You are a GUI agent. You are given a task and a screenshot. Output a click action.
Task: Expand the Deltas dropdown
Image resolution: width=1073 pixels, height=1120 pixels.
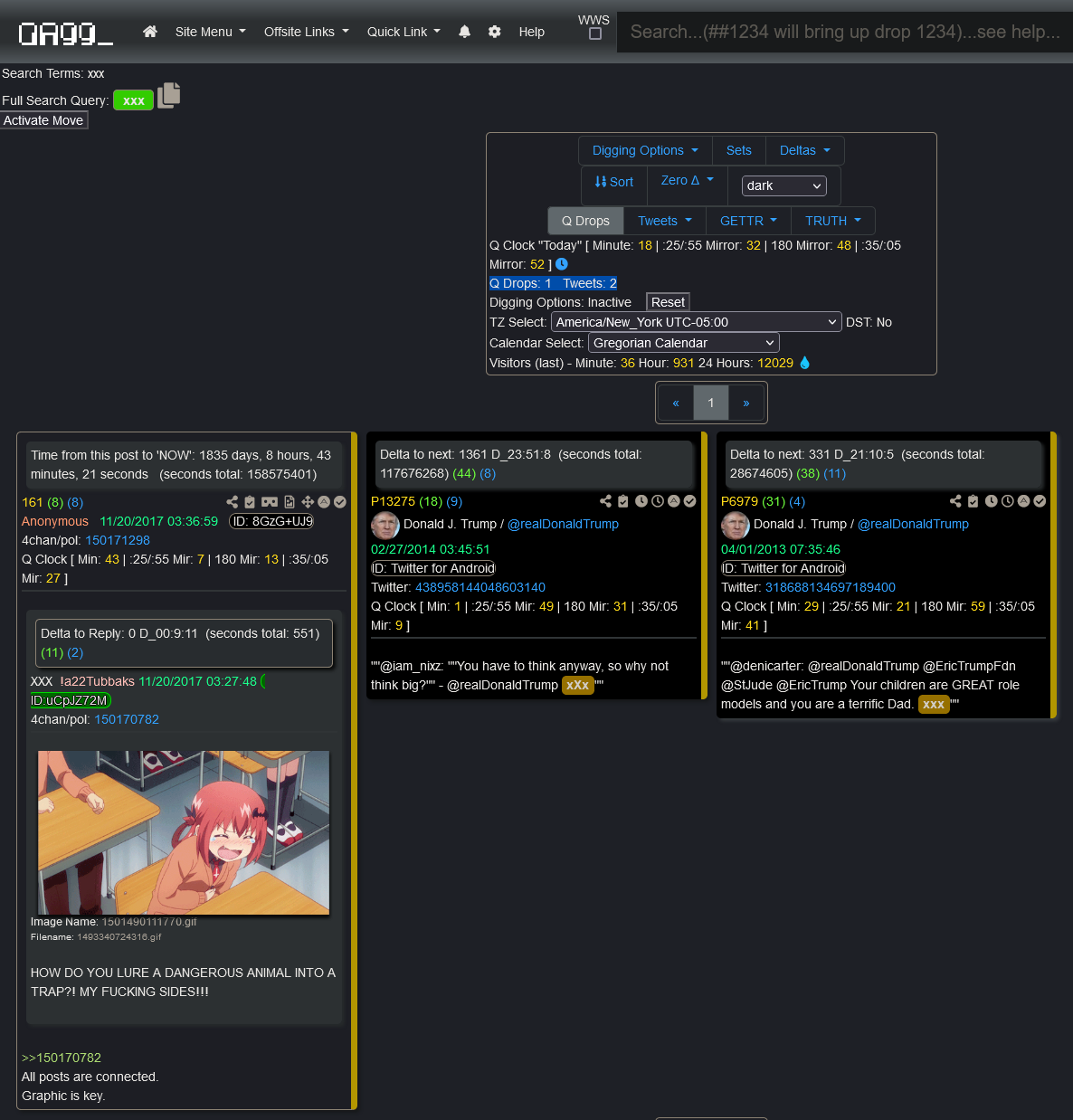click(x=805, y=150)
